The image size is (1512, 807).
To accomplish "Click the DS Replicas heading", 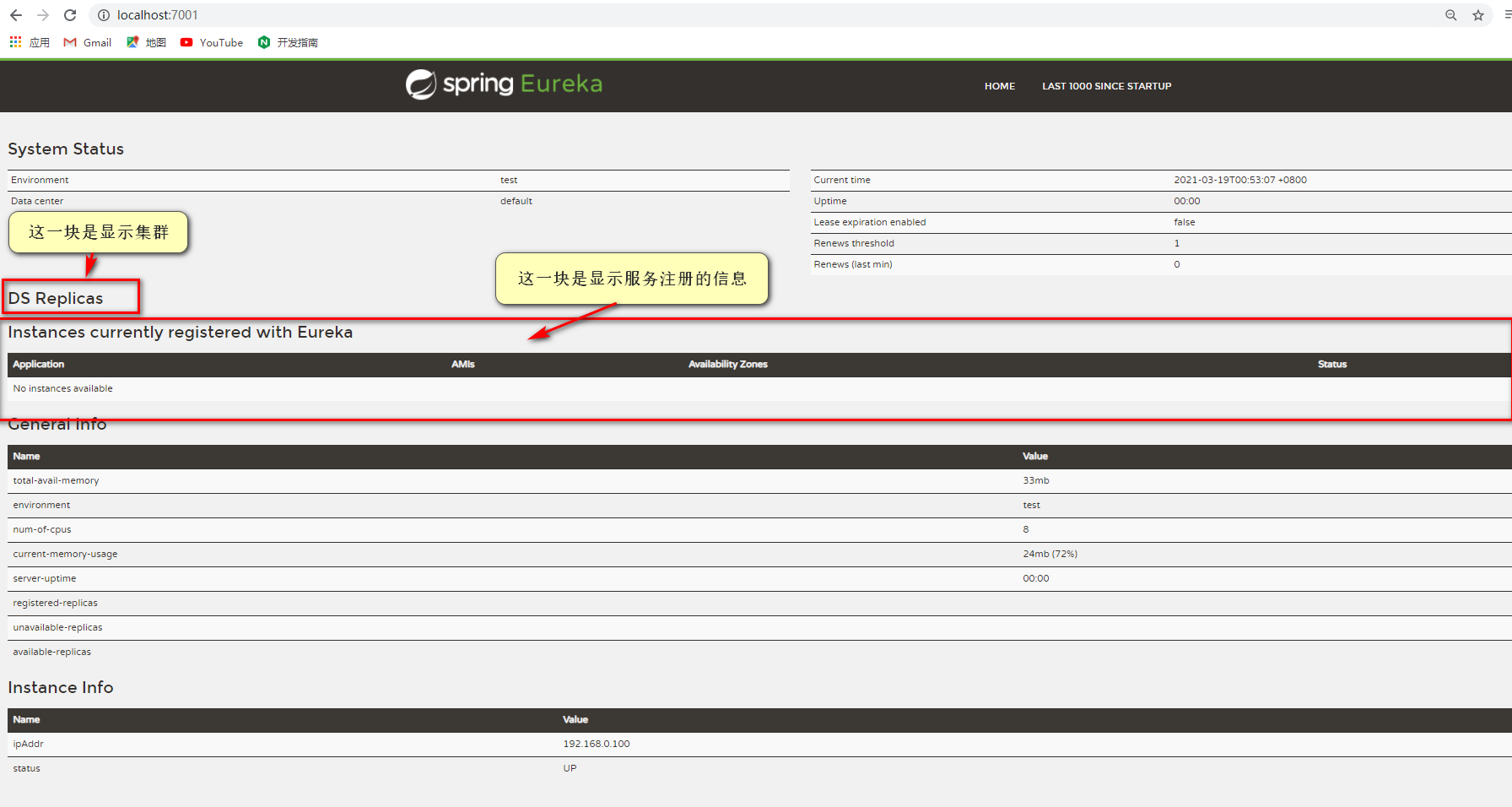I will [56, 298].
